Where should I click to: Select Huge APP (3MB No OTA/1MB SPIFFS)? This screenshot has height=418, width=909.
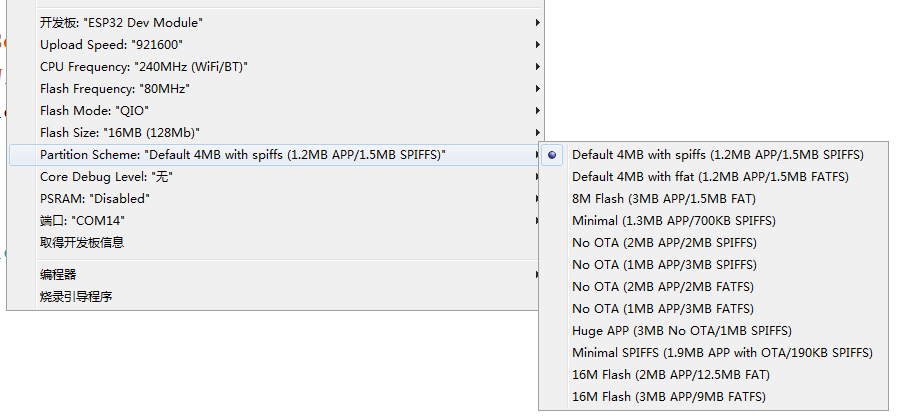pos(714,331)
